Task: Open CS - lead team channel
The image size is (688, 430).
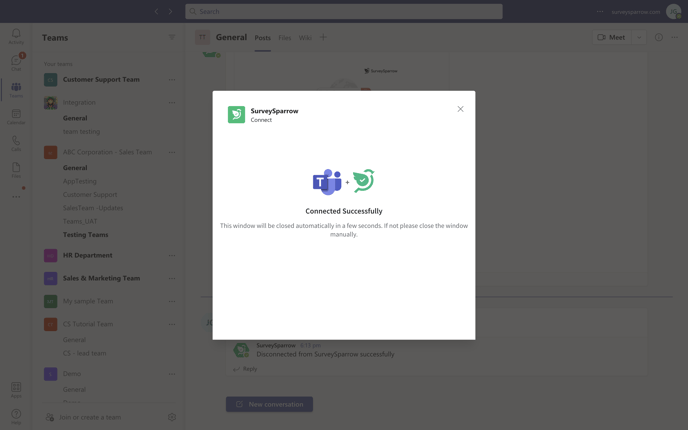Action: pos(84,353)
